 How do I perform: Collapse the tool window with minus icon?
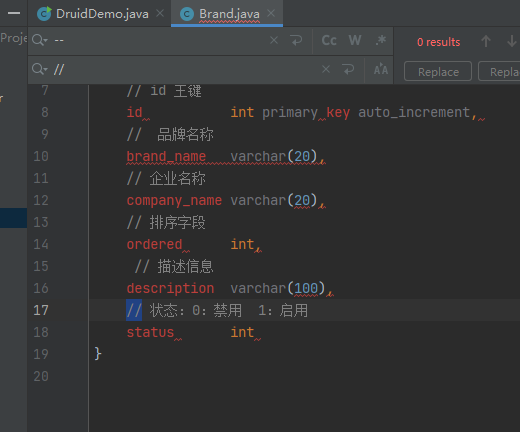(14, 13)
